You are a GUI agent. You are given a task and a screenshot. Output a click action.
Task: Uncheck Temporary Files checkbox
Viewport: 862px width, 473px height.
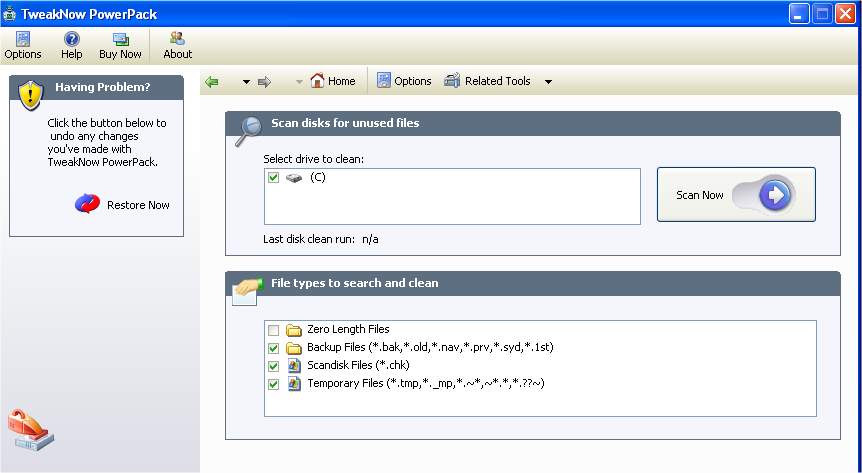(273, 384)
